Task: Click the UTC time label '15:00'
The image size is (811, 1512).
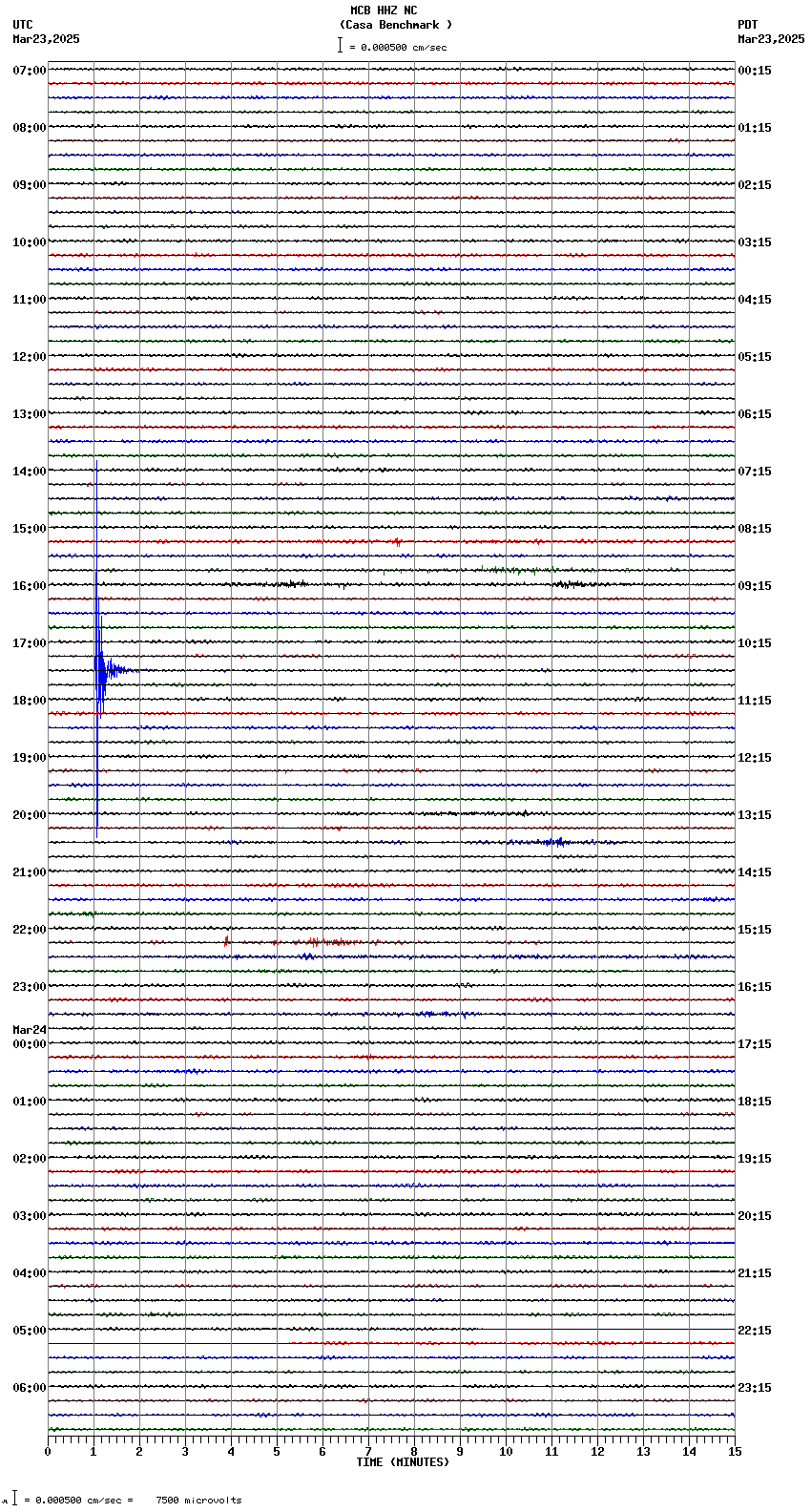Action: click(x=30, y=529)
